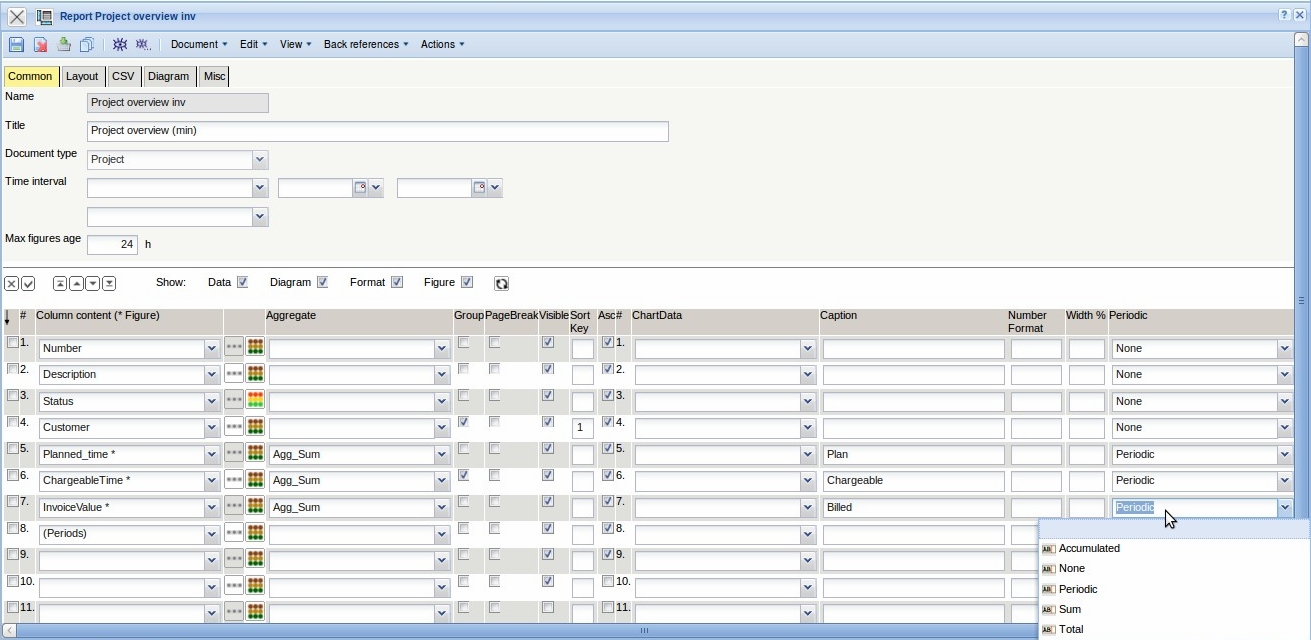This screenshot has height=640, width=1311.
Task: Open the Document type dropdown
Action: click(260, 160)
